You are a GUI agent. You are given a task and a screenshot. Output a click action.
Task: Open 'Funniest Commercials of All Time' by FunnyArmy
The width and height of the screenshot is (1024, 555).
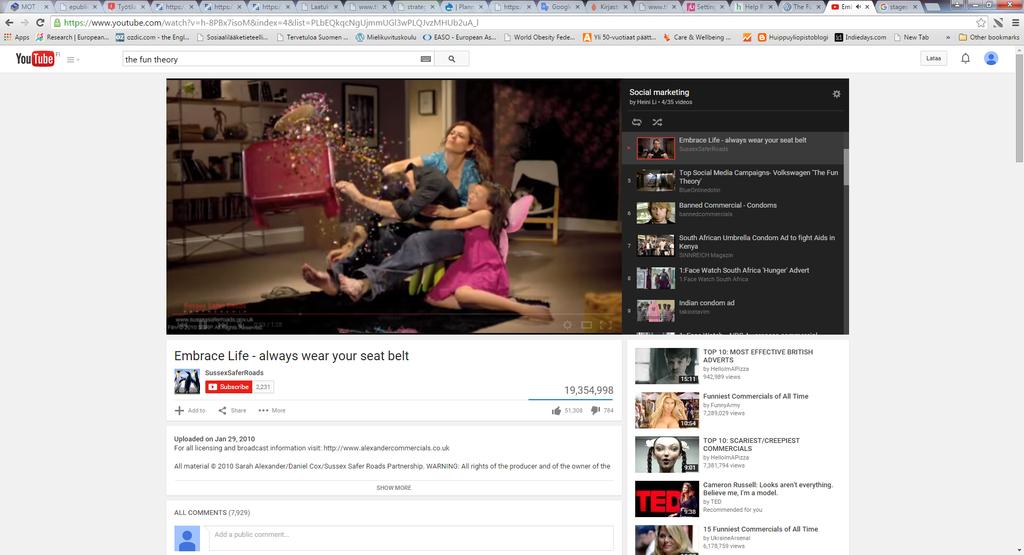[756, 396]
